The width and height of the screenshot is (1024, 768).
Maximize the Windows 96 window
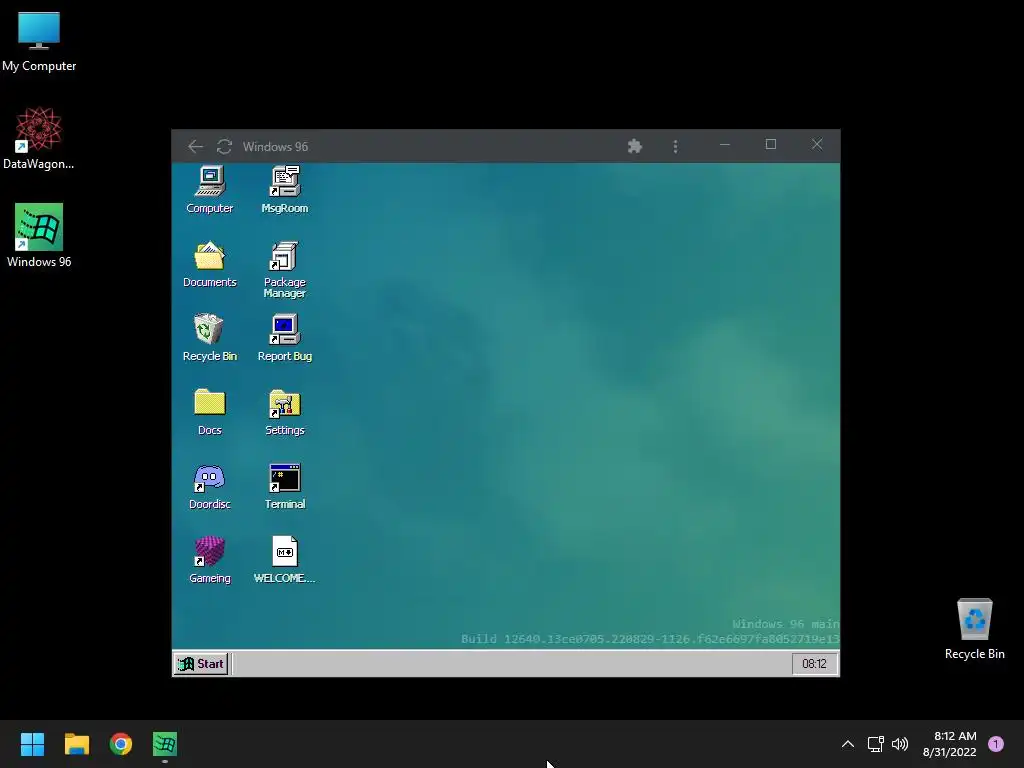[x=771, y=144]
